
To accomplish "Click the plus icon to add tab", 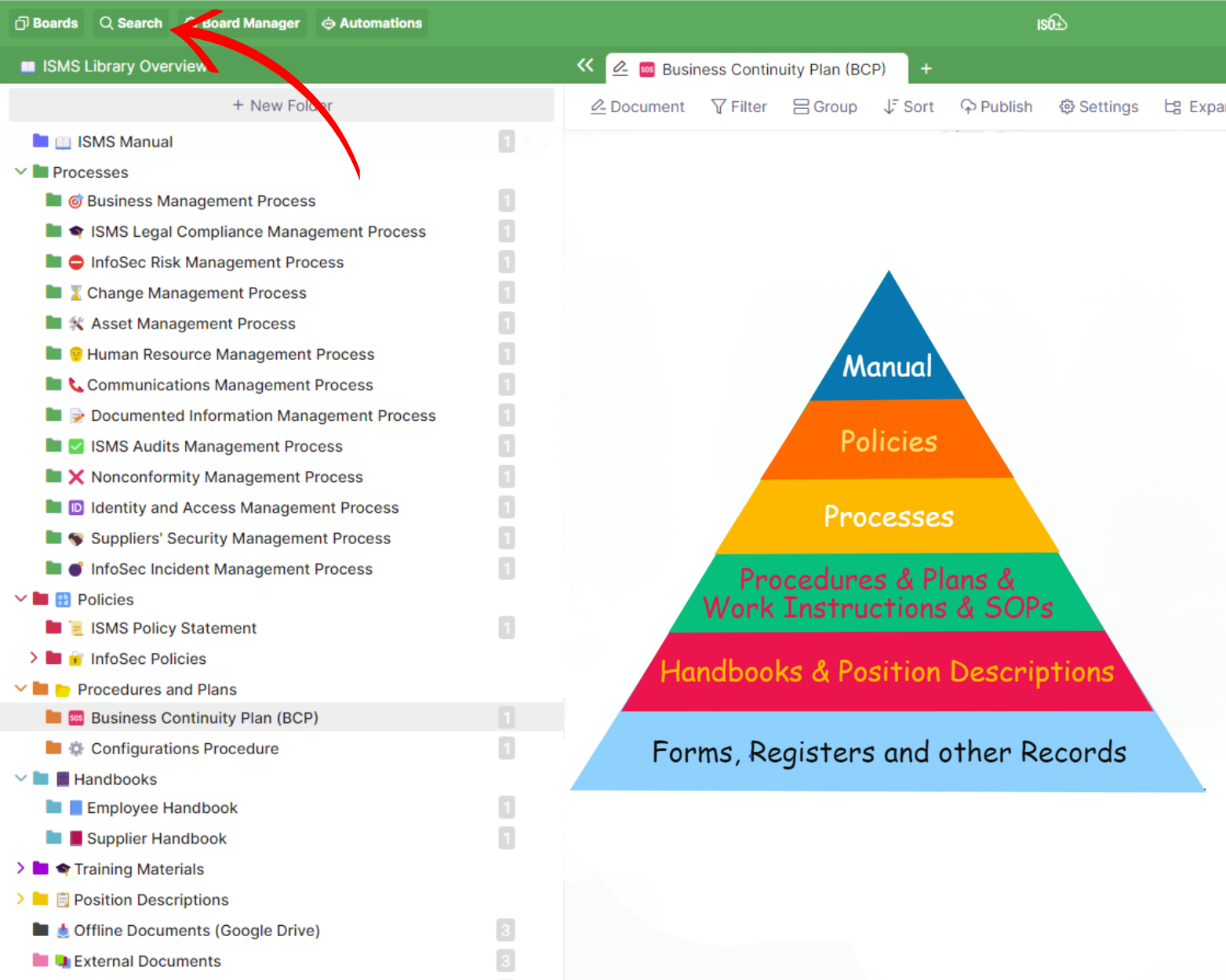I will click(926, 69).
